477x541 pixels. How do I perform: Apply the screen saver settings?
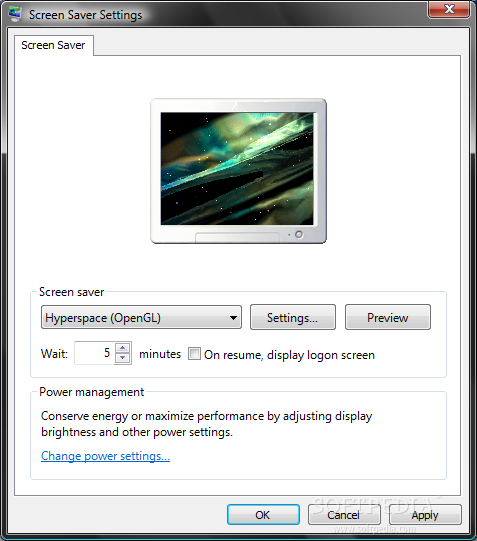425,515
